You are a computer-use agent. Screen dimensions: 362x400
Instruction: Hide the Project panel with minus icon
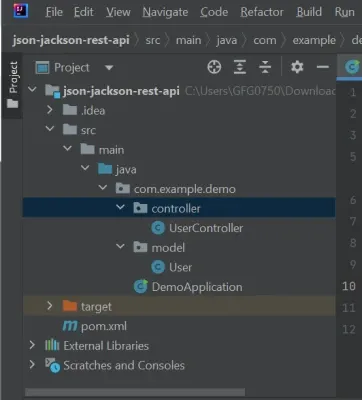point(322,67)
